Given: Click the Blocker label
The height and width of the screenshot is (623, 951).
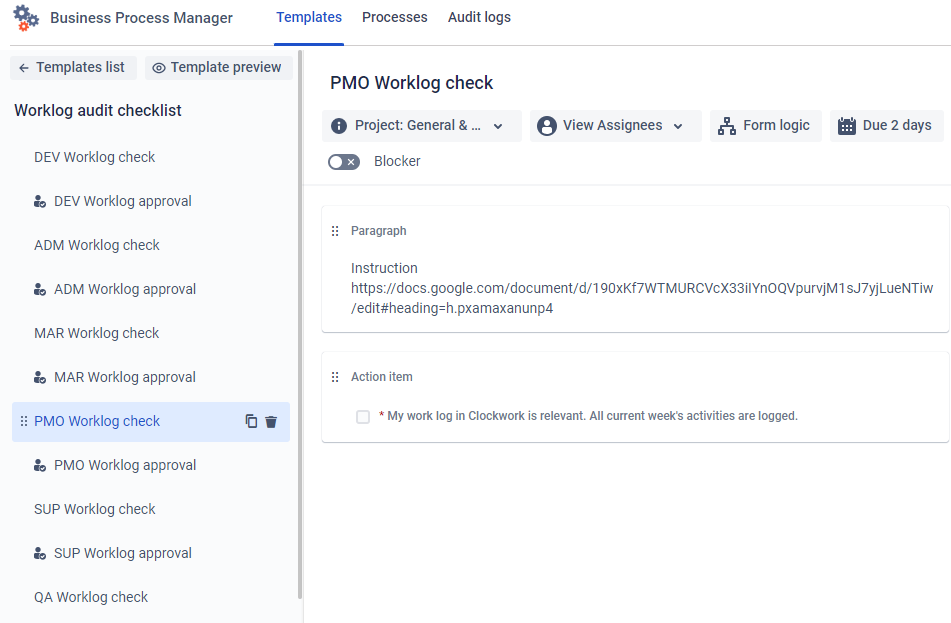Looking at the screenshot, I should [x=397, y=161].
